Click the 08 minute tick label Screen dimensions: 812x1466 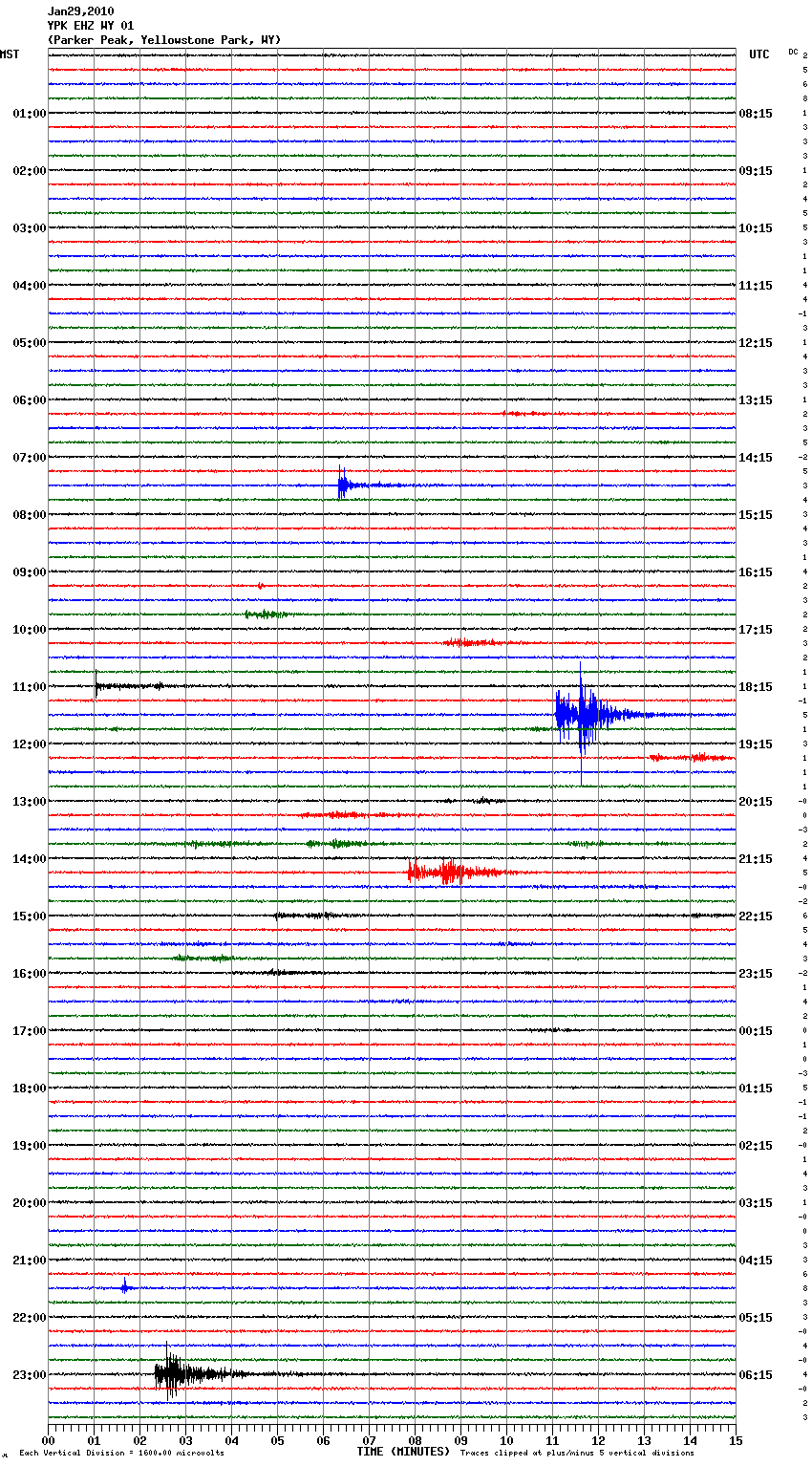point(415,1440)
